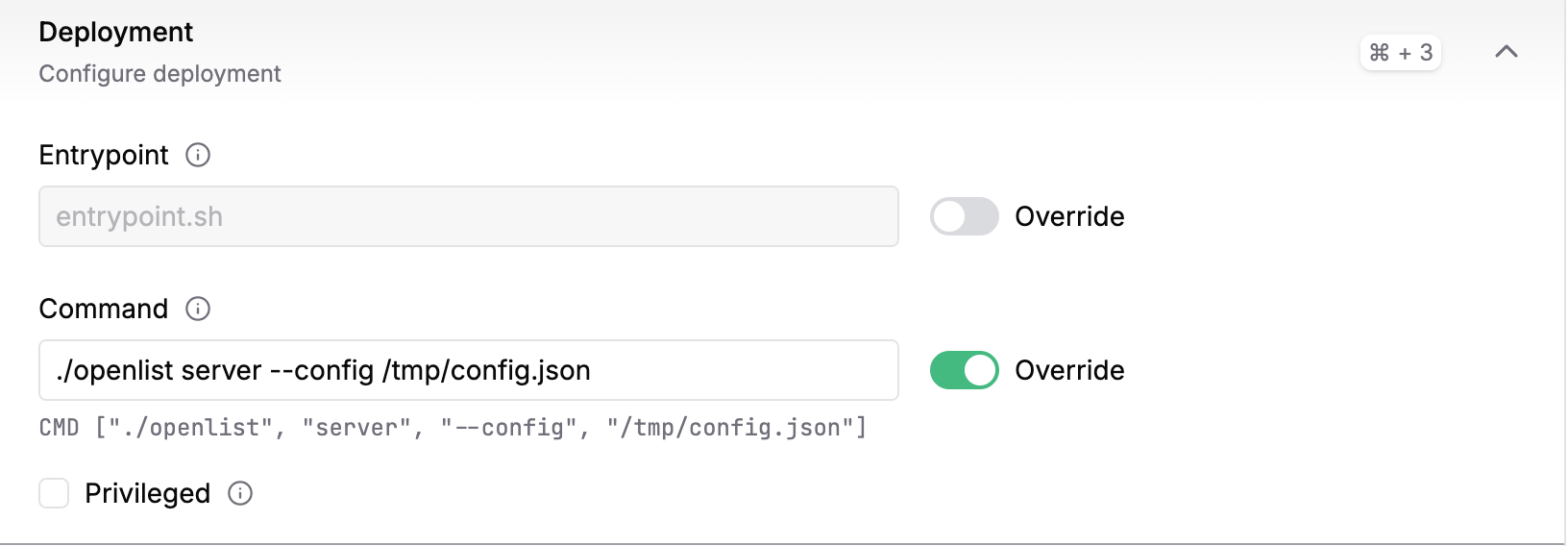Click the Command field label
Screen dimensions: 1568x546
click(104, 309)
